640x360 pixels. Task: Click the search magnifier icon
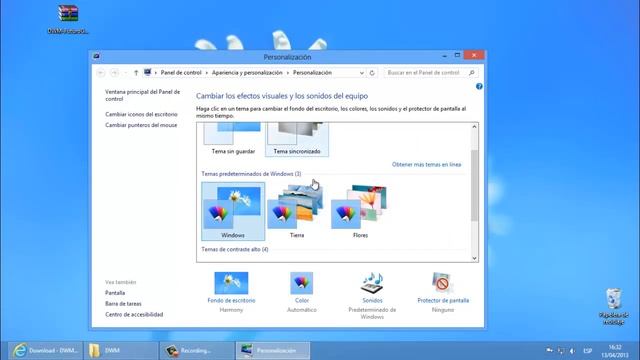tap(471, 73)
